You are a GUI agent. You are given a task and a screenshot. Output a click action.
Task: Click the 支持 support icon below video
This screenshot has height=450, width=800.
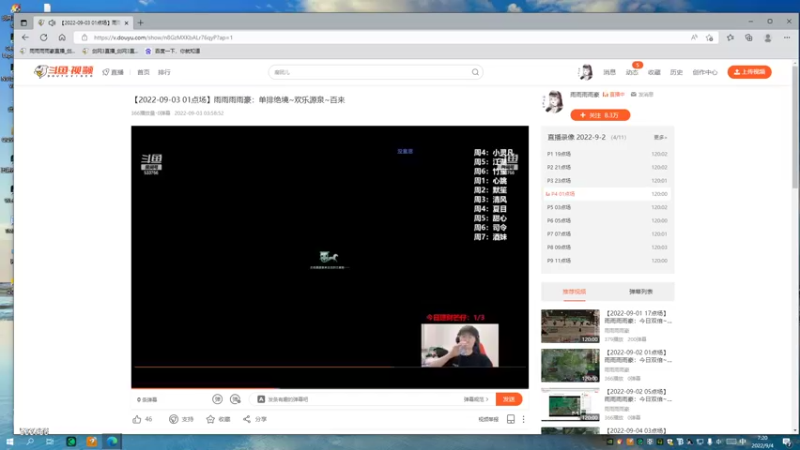tap(173, 419)
